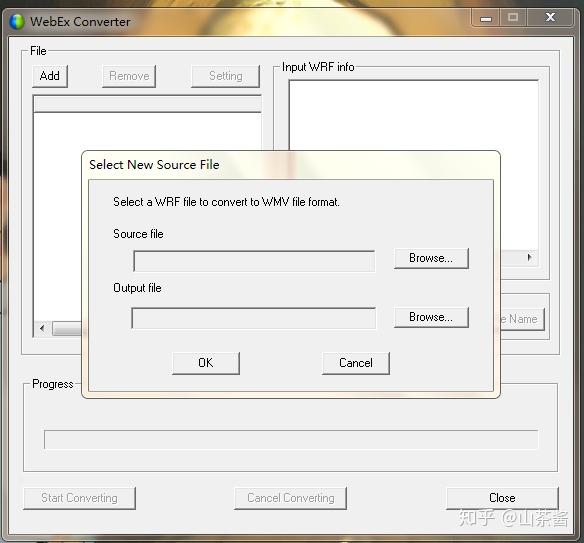Click inside the Input WRF info box
This screenshot has height=543, width=584.
(413, 115)
